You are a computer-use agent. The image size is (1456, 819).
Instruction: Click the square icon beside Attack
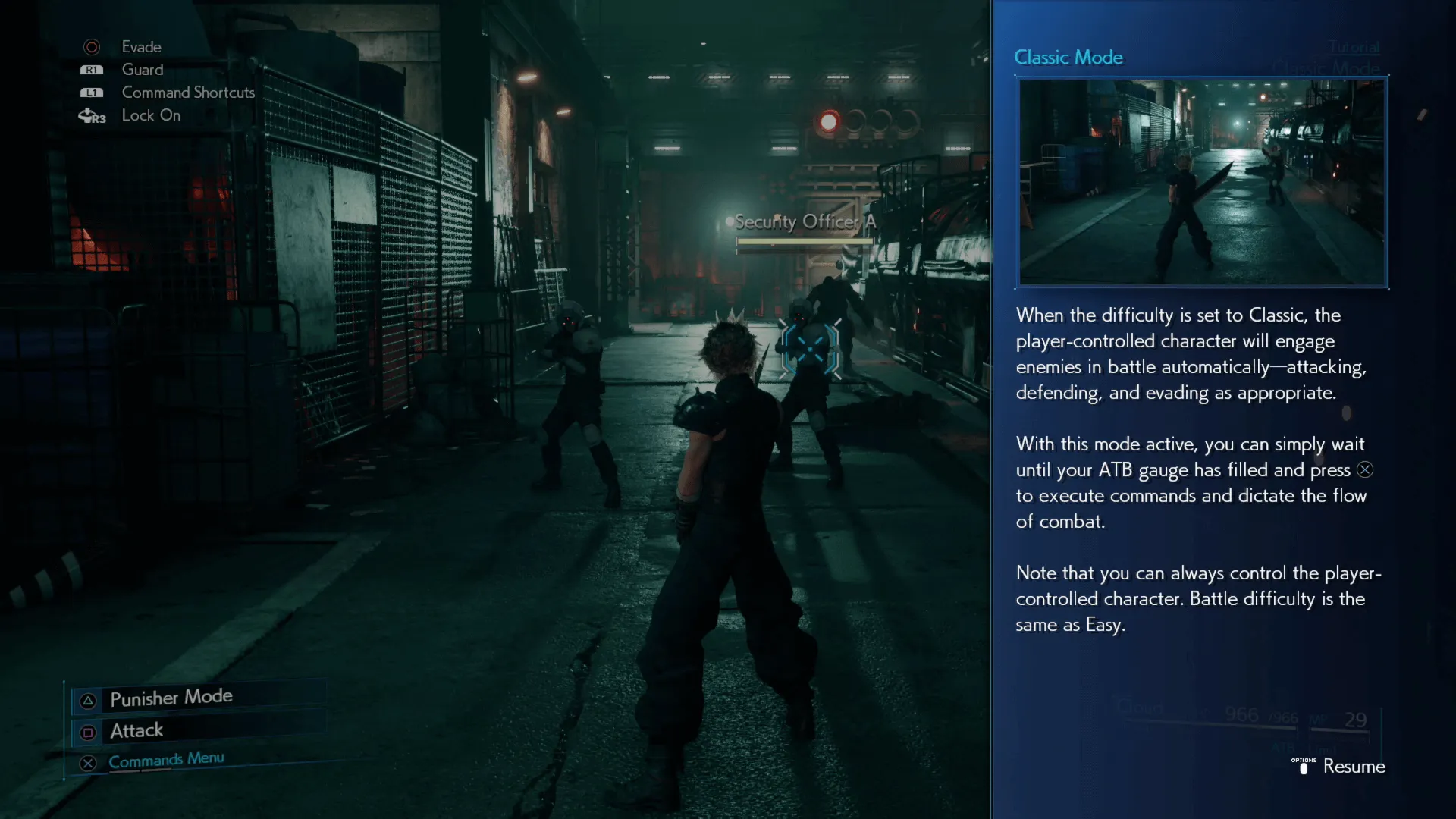pyautogui.click(x=88, y=733)
